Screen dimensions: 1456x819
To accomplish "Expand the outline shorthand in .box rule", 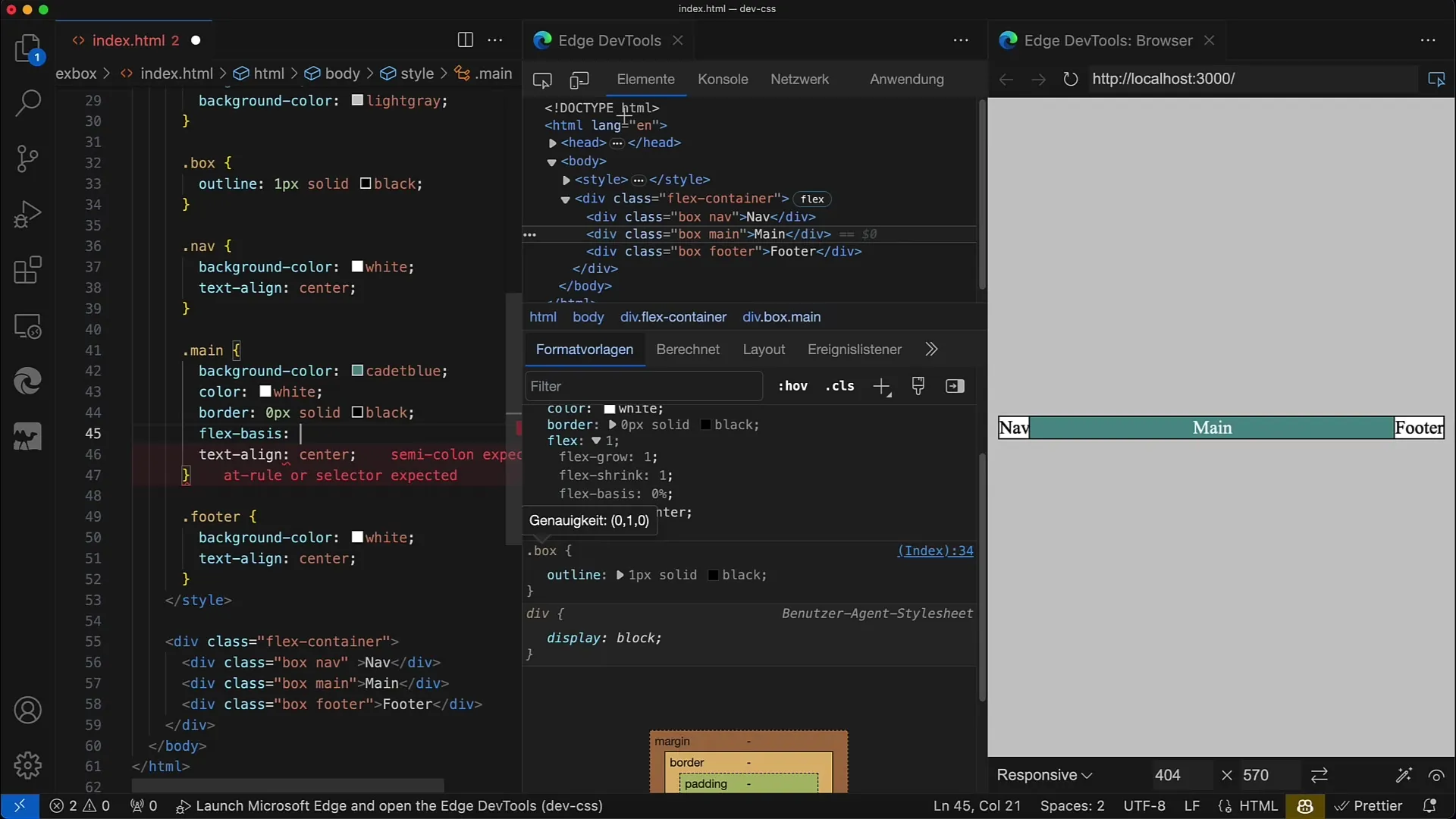I will 620,576.
